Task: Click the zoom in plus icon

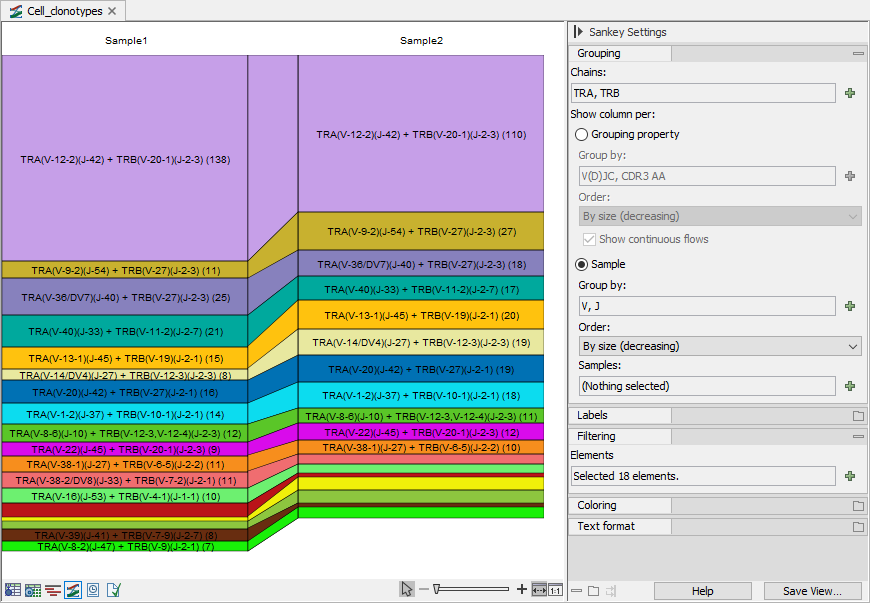Action: pos(522,589)
